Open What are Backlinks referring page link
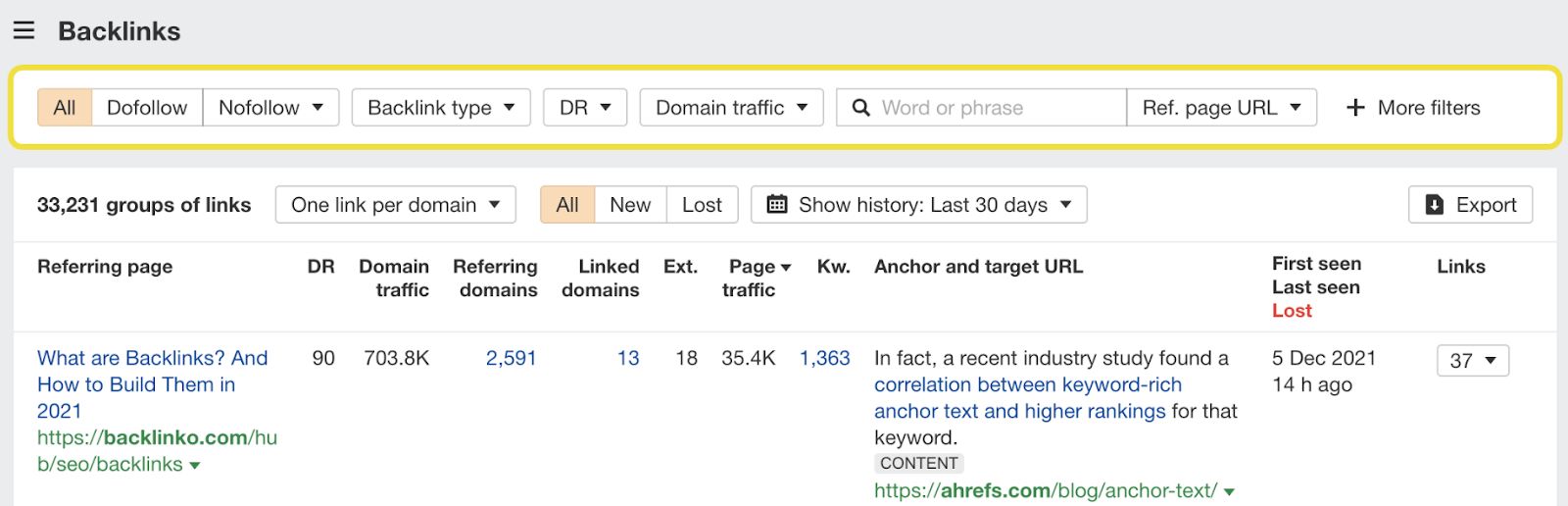The image size is (1568, 506). click(152, 384)
